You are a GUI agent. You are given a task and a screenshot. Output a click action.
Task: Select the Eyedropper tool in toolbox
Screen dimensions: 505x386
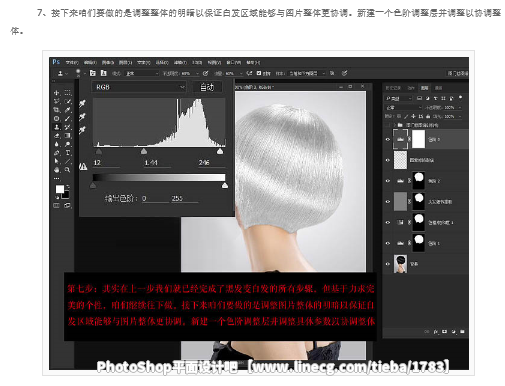tap(68, 110)
